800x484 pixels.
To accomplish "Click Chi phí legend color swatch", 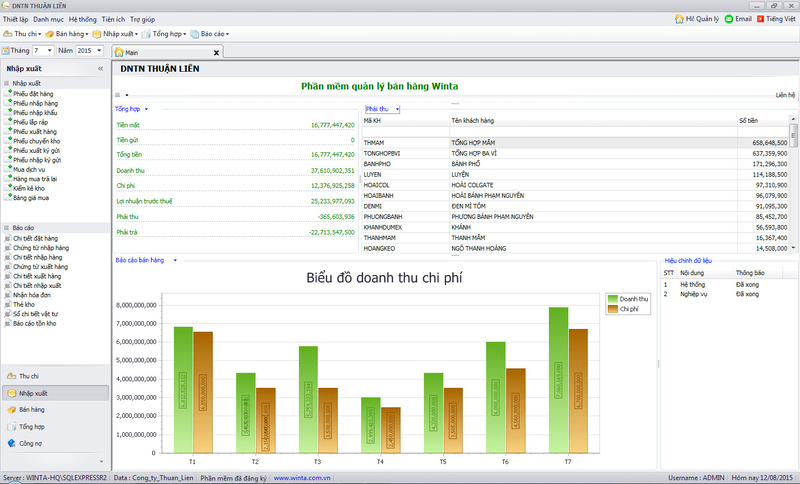I will (x=613, y=309).
